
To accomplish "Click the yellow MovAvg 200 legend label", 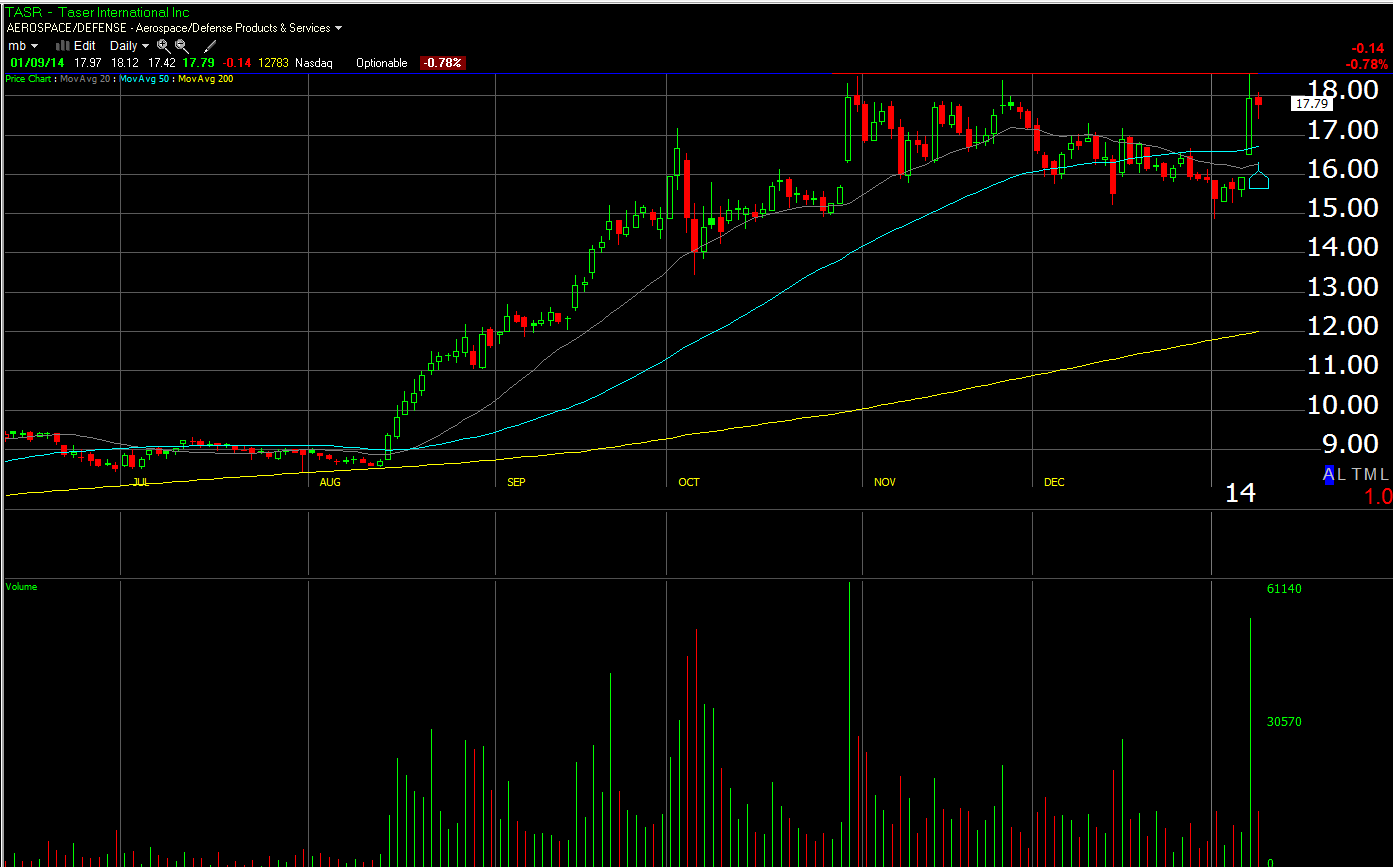I will (206, 79).
